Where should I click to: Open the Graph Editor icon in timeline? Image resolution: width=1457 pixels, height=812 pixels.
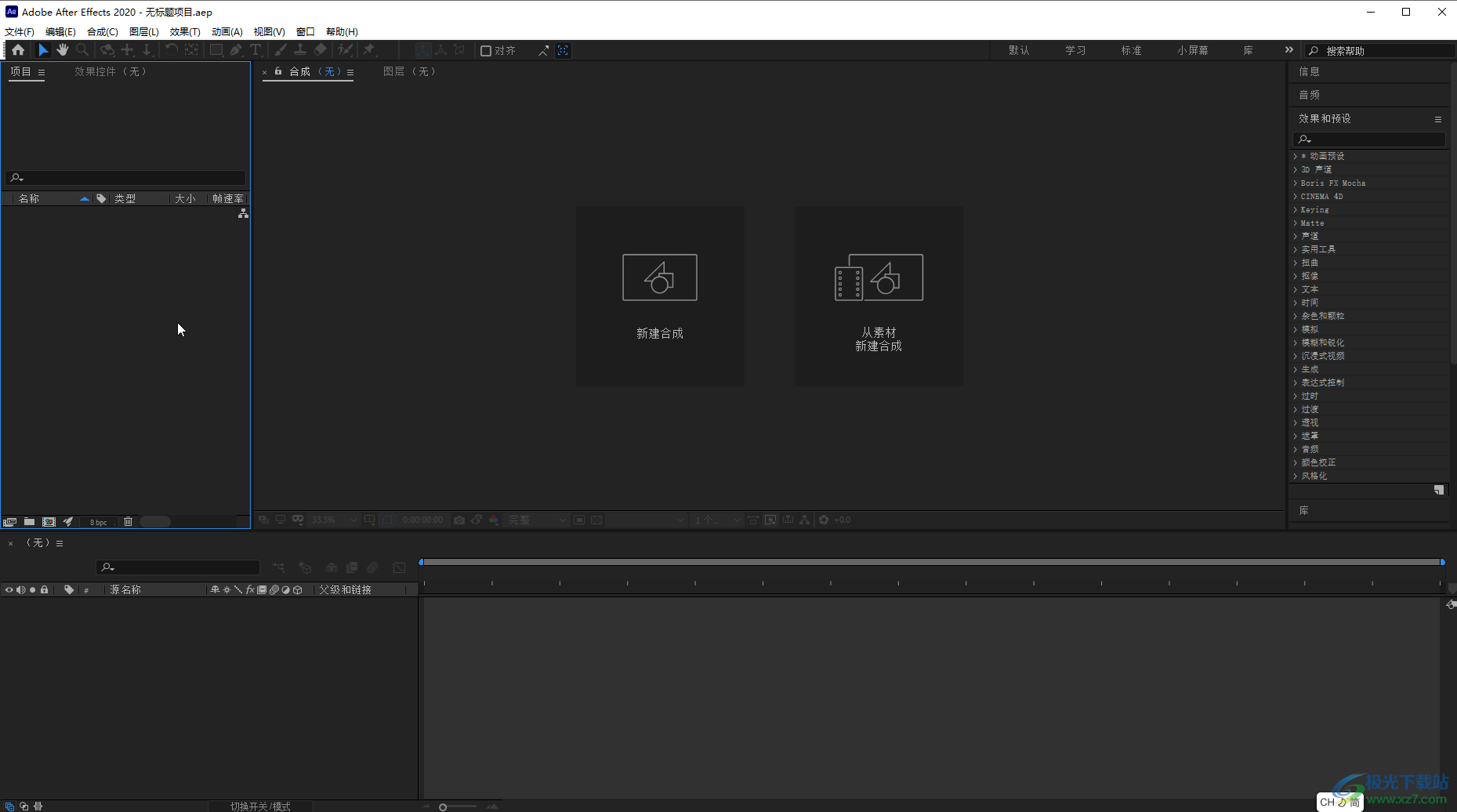point(399,567)
